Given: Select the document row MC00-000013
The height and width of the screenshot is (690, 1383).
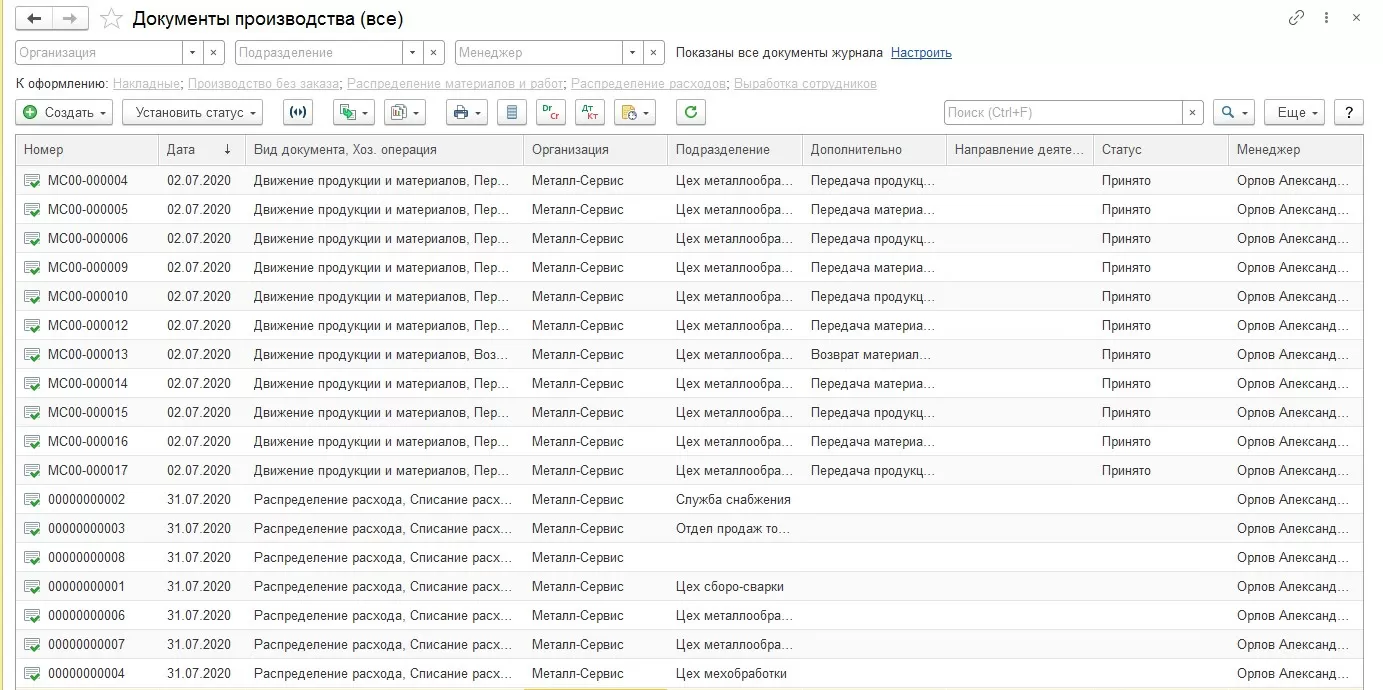Looking at the screenshot, I should pos(88,355).
